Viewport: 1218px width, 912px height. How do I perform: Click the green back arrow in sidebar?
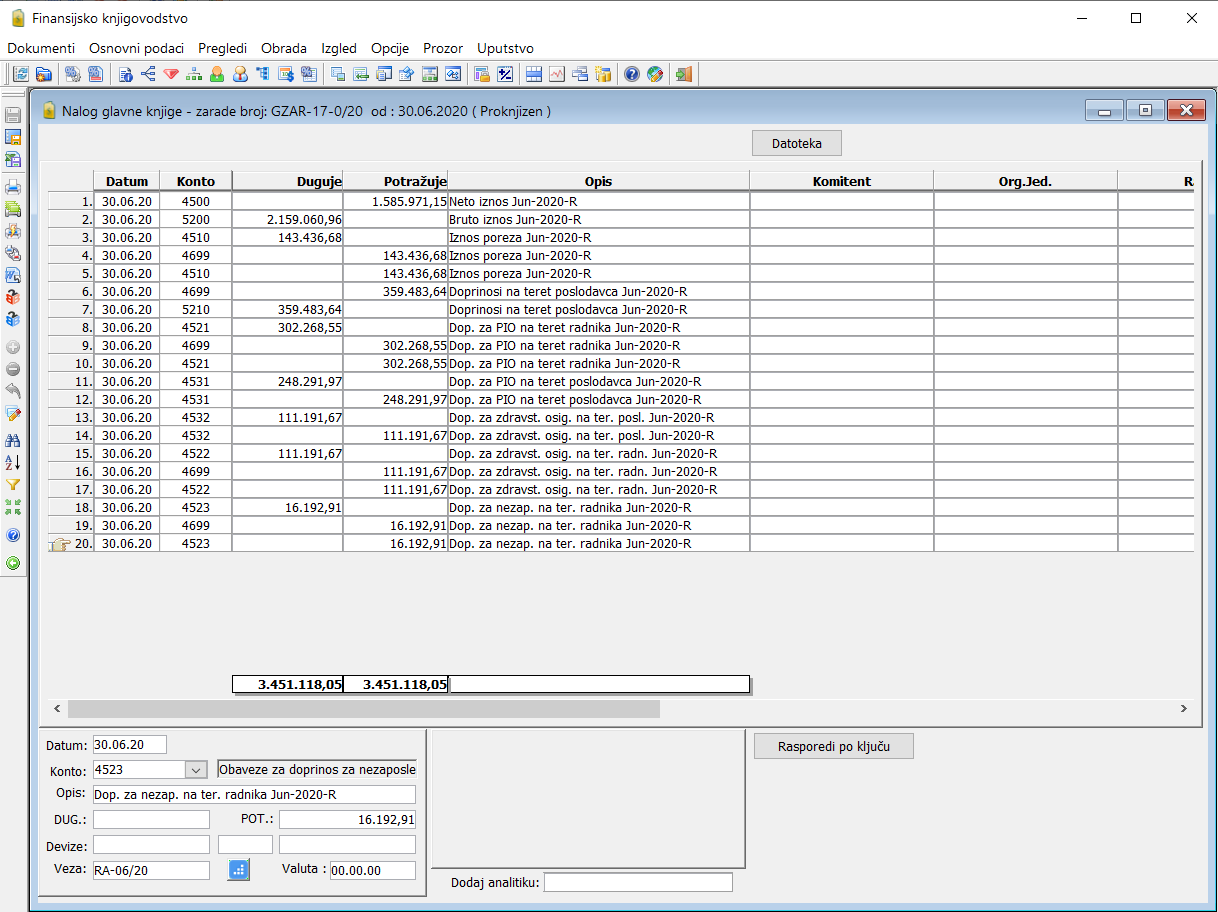click(x=13, y=563)
